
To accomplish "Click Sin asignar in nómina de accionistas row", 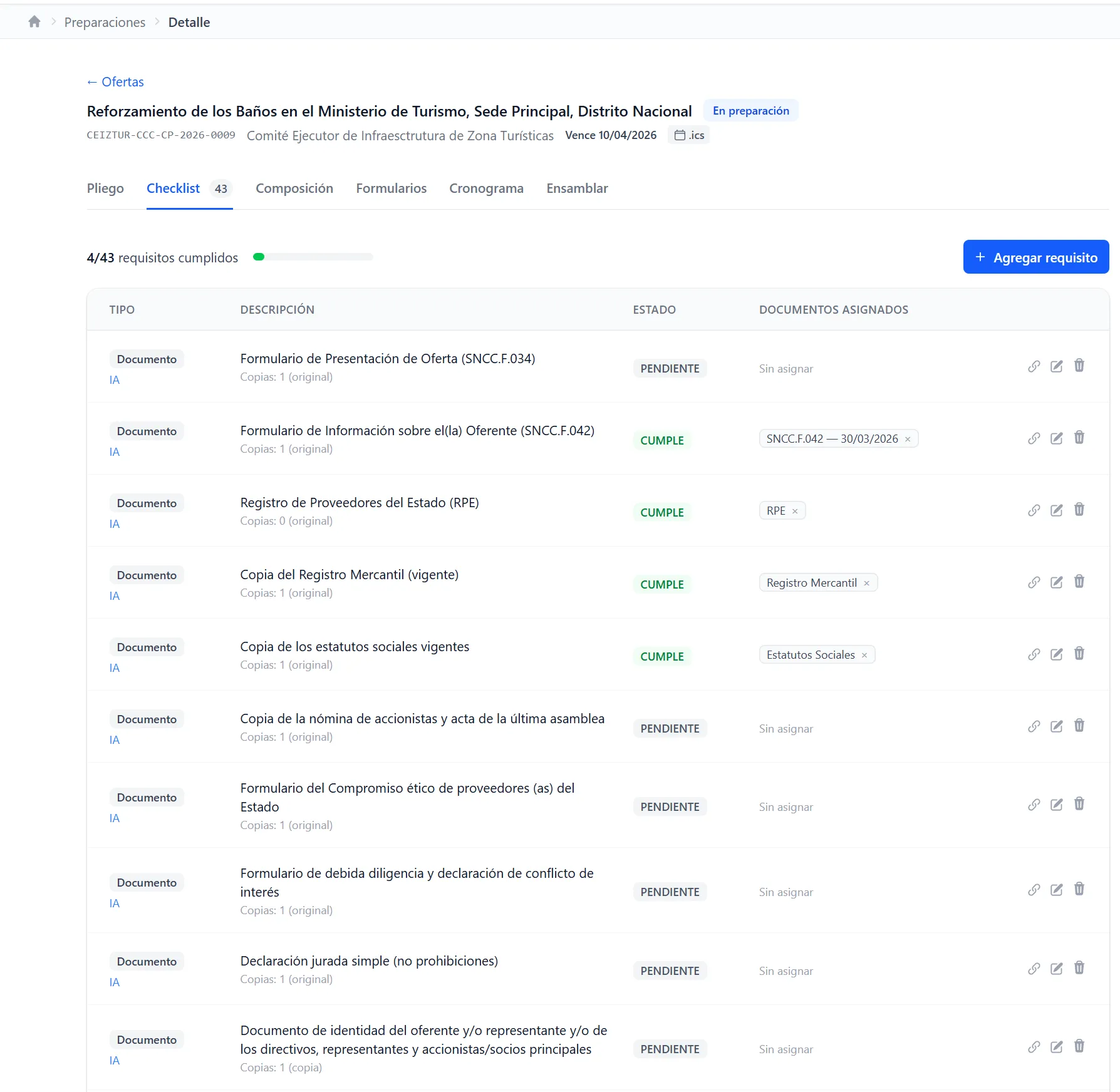I will (x=786, y=729).
